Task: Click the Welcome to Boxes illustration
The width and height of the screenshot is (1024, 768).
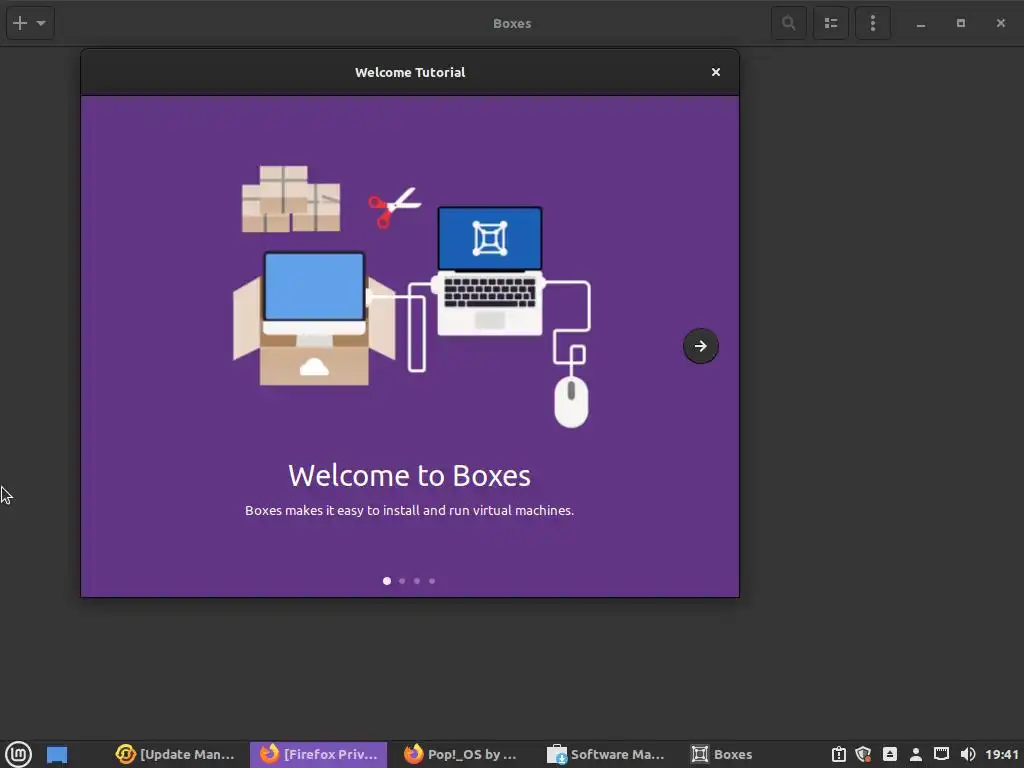Action: 411,296
